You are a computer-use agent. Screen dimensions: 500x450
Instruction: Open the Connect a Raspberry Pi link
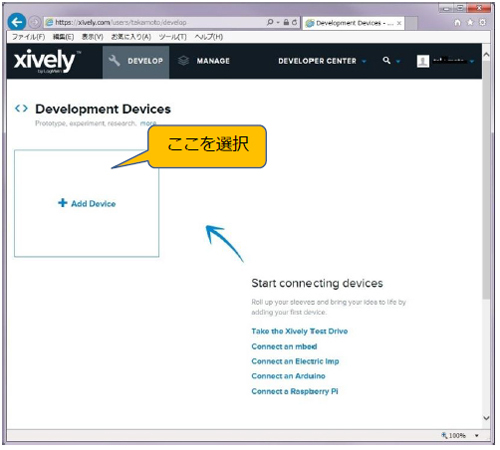pyautogui.click(x=295, y=391)
